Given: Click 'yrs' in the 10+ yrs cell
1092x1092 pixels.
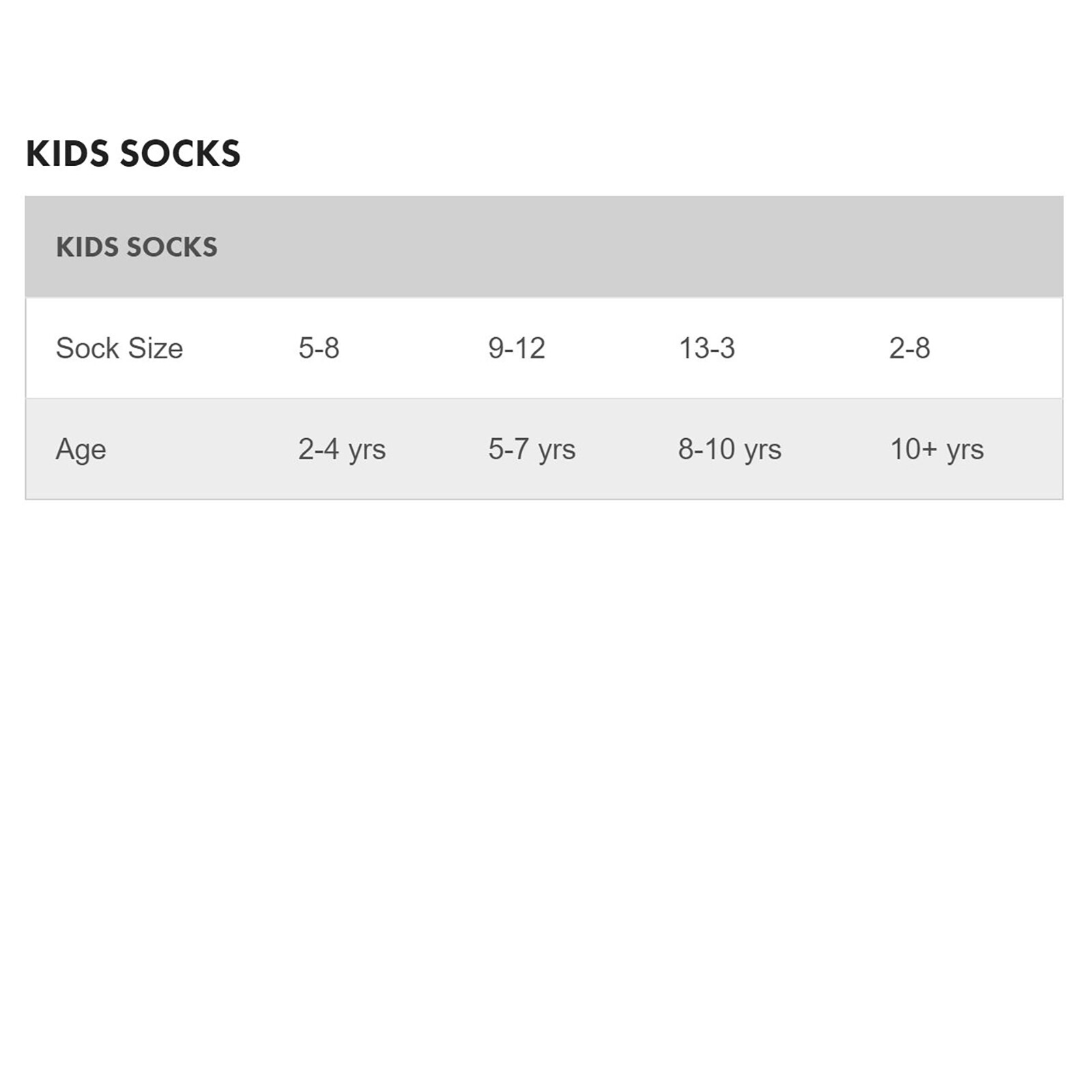Looking at the screenshot, I should (x=965, y=452).
